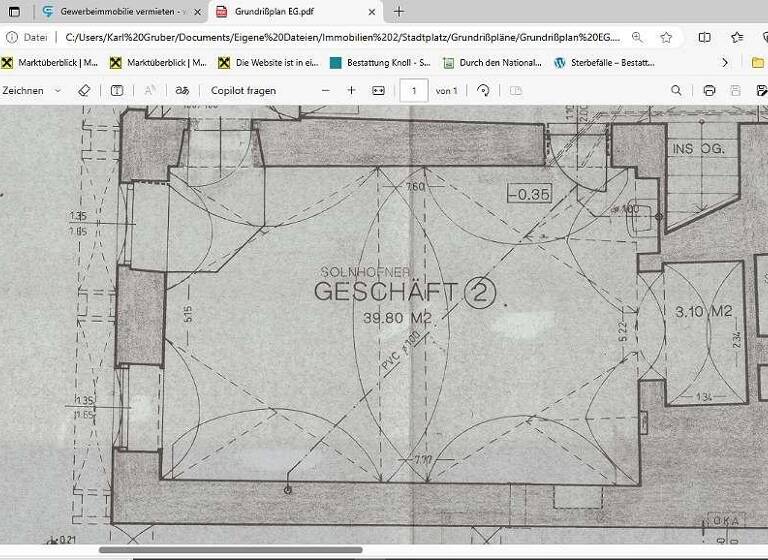The height and width of the screenshot is (560, 768).
Task: Print the PDF document
Action: point(709,91)
